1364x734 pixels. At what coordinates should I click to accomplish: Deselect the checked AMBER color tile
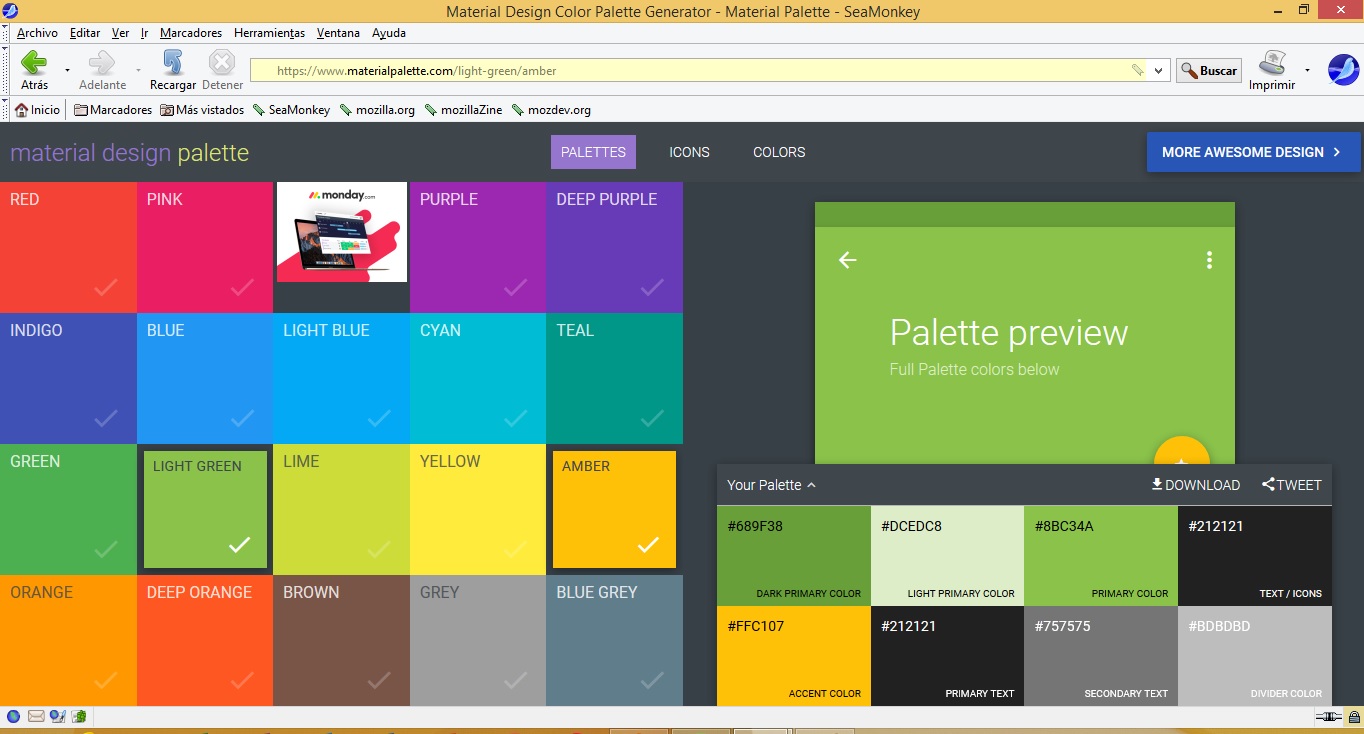coord(614,510)
